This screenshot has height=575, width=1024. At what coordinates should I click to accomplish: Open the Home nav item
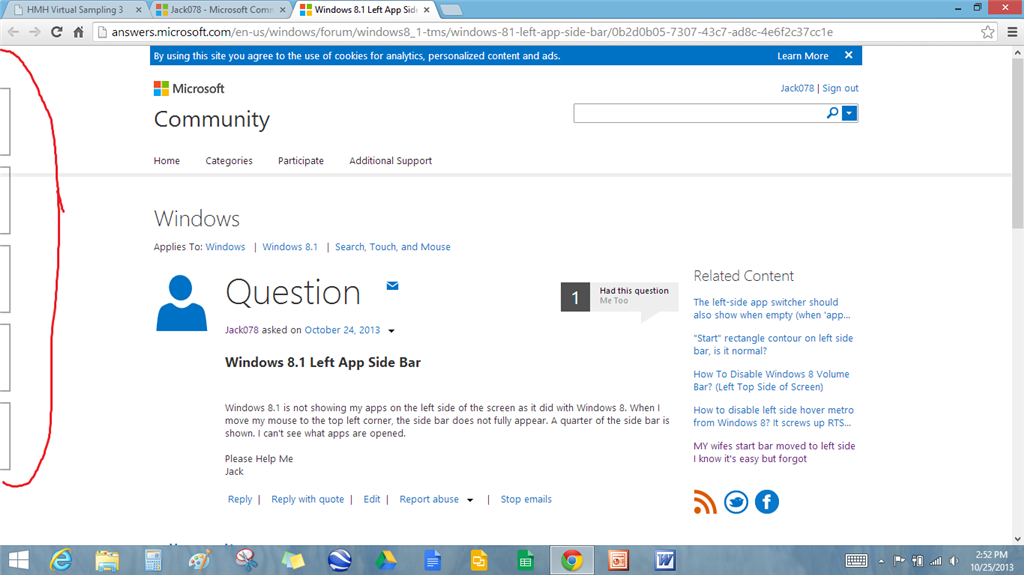(167, 161)
